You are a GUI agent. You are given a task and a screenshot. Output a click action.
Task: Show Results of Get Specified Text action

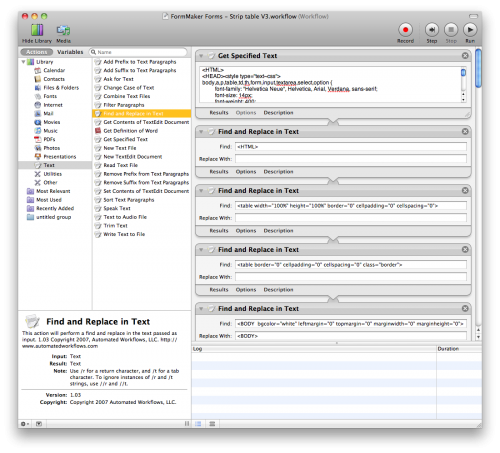pyautogui.click(x=219, y=113)
